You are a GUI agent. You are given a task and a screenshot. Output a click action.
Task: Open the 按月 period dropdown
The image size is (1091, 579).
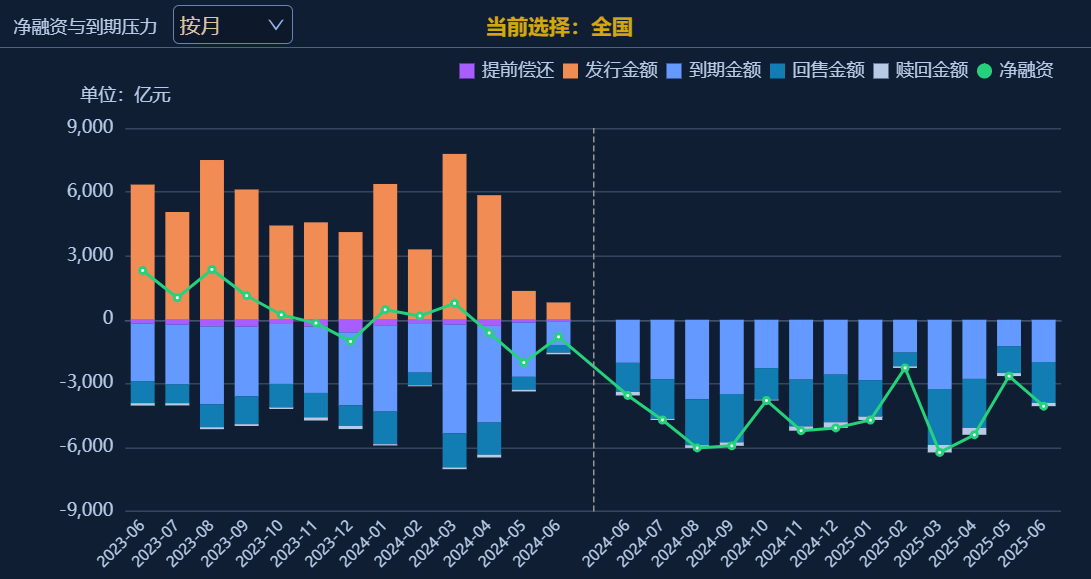coord(232,25)
